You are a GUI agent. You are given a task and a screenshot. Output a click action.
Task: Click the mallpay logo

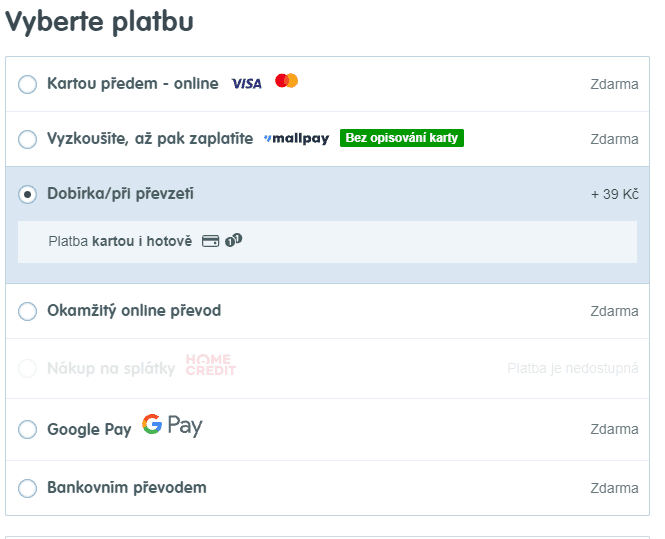(x=296, y=139)
